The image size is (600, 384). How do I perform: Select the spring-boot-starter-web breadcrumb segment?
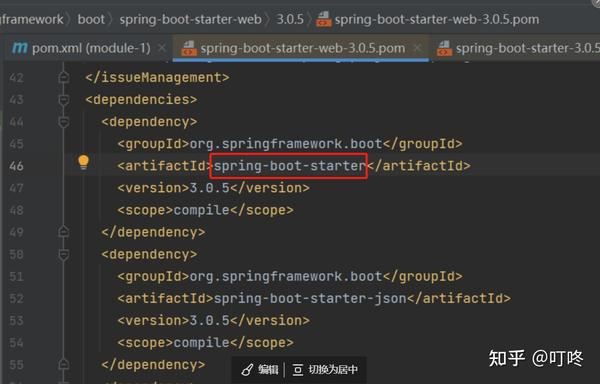(191, 19)
